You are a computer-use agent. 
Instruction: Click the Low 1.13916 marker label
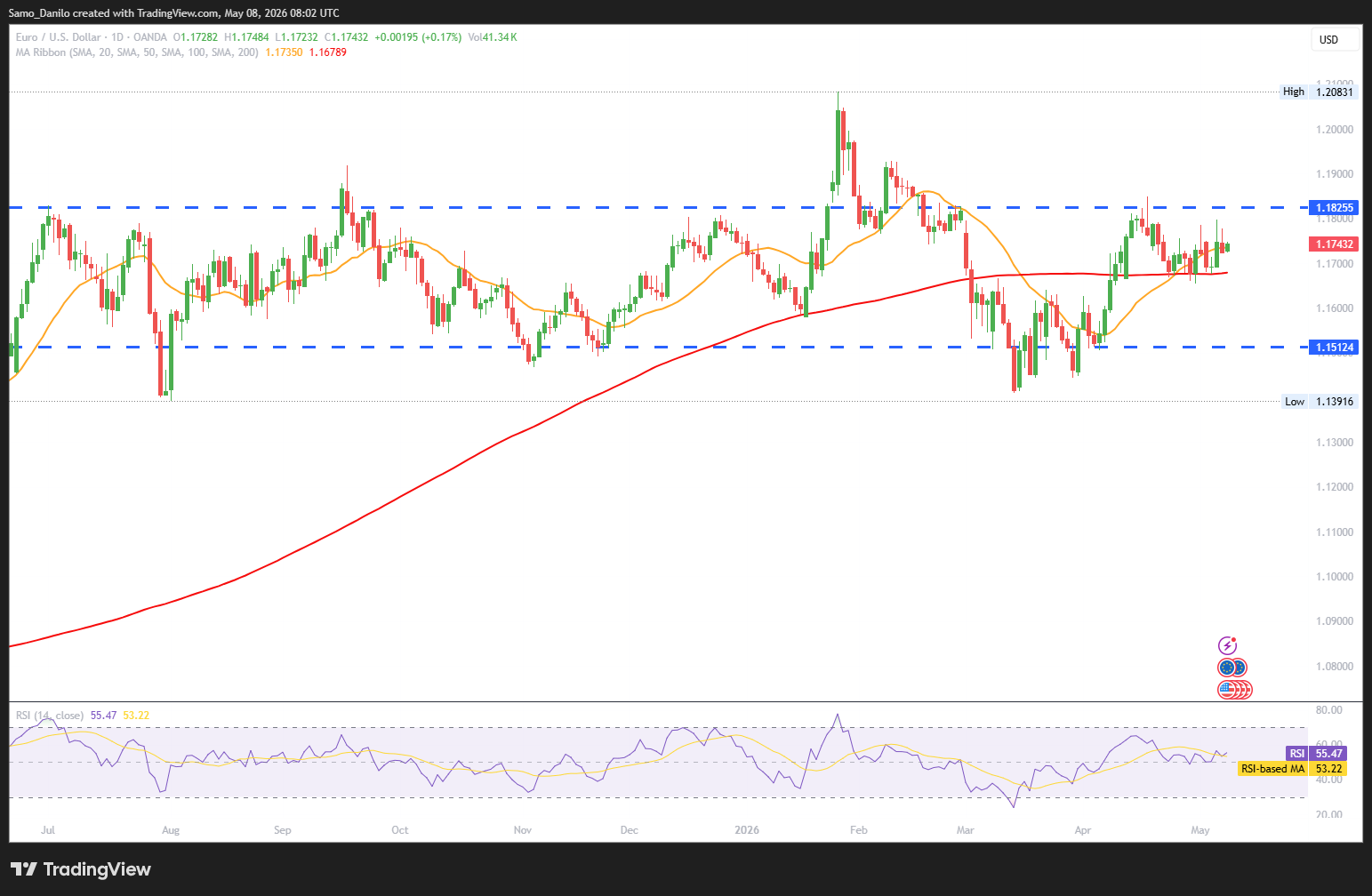click(1320, 402)
